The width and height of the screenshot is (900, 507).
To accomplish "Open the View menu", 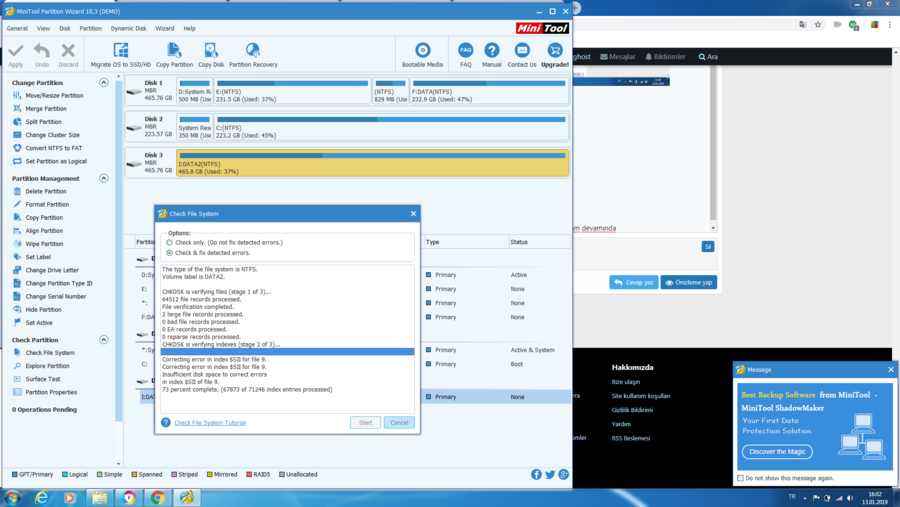I will point(43,28).
